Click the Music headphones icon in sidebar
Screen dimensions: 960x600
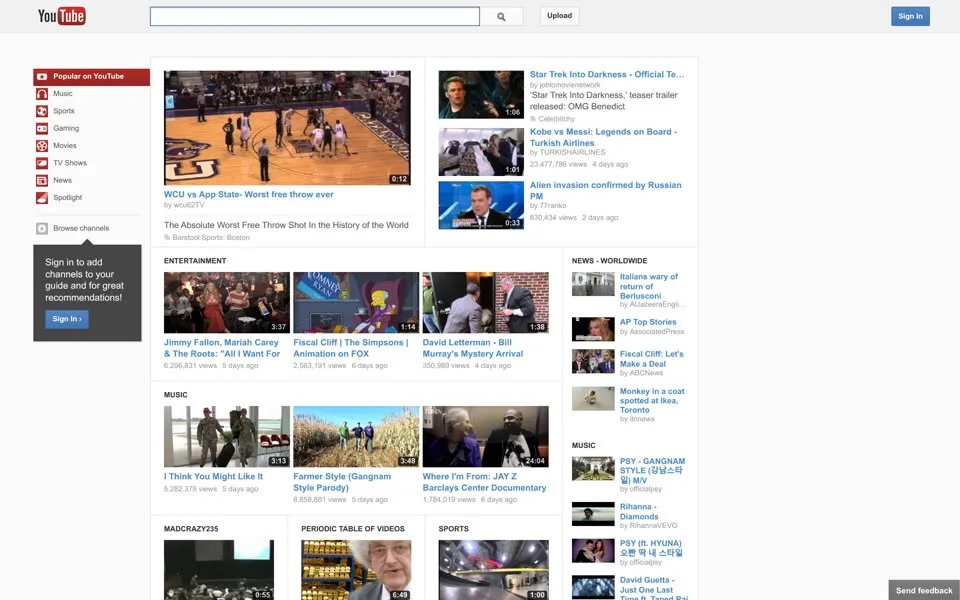coord(42,94)
